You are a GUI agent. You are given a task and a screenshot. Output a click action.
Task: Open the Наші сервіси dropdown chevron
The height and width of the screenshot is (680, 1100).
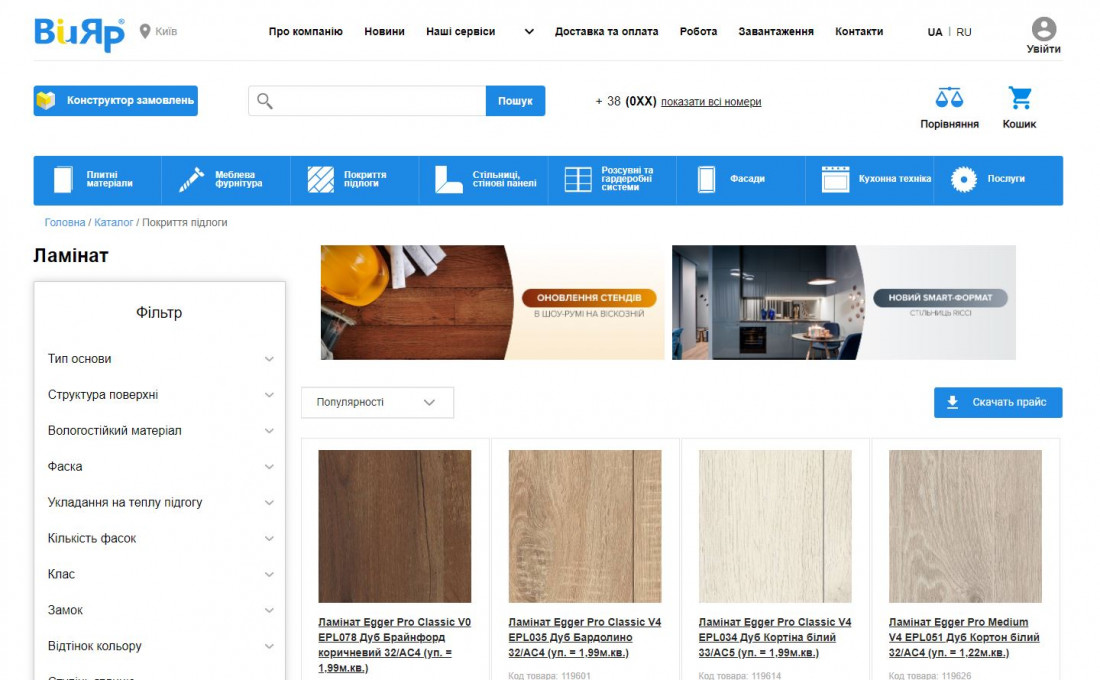[x=529, y=32]
